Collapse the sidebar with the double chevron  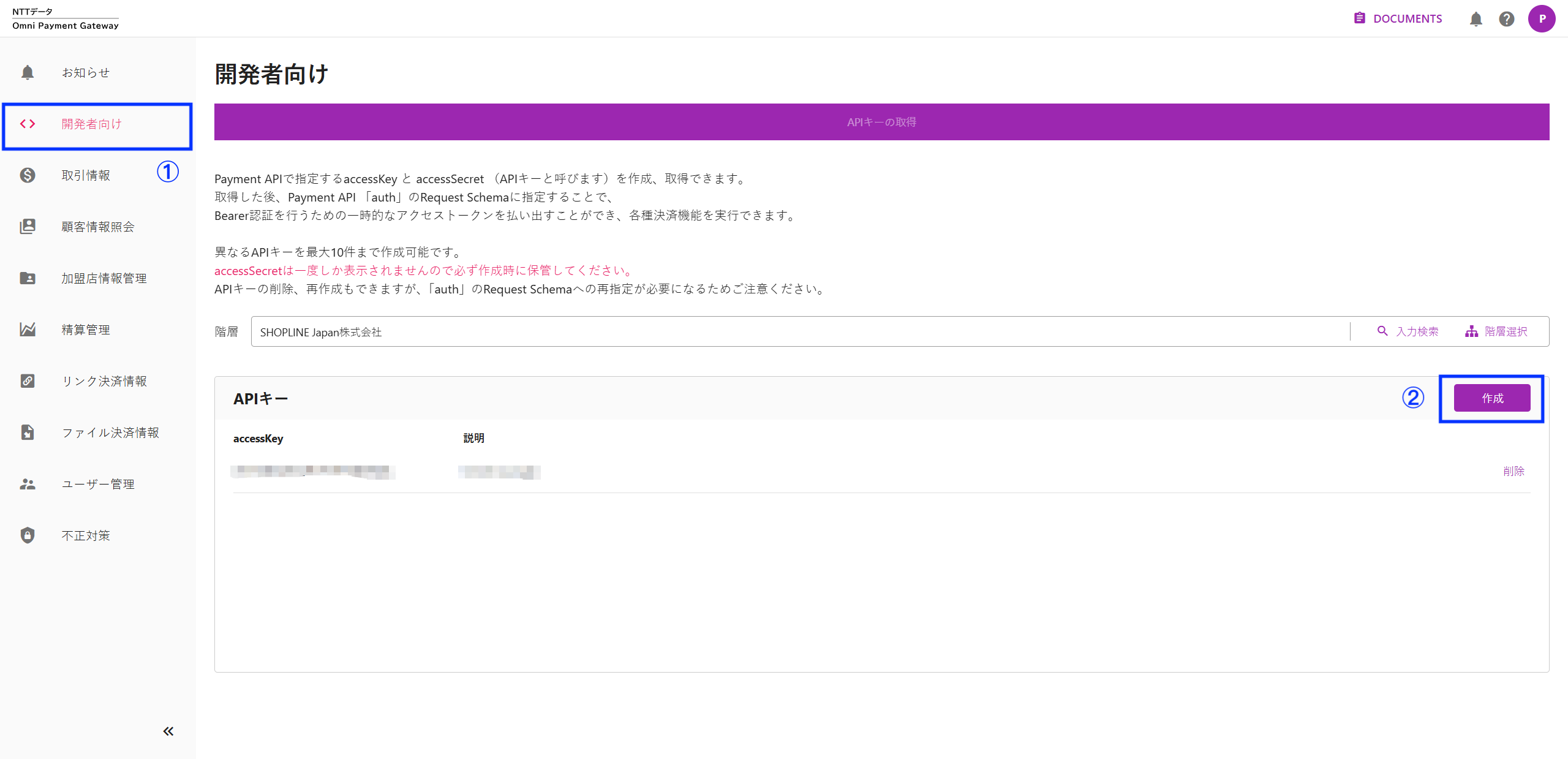(168, 730)
